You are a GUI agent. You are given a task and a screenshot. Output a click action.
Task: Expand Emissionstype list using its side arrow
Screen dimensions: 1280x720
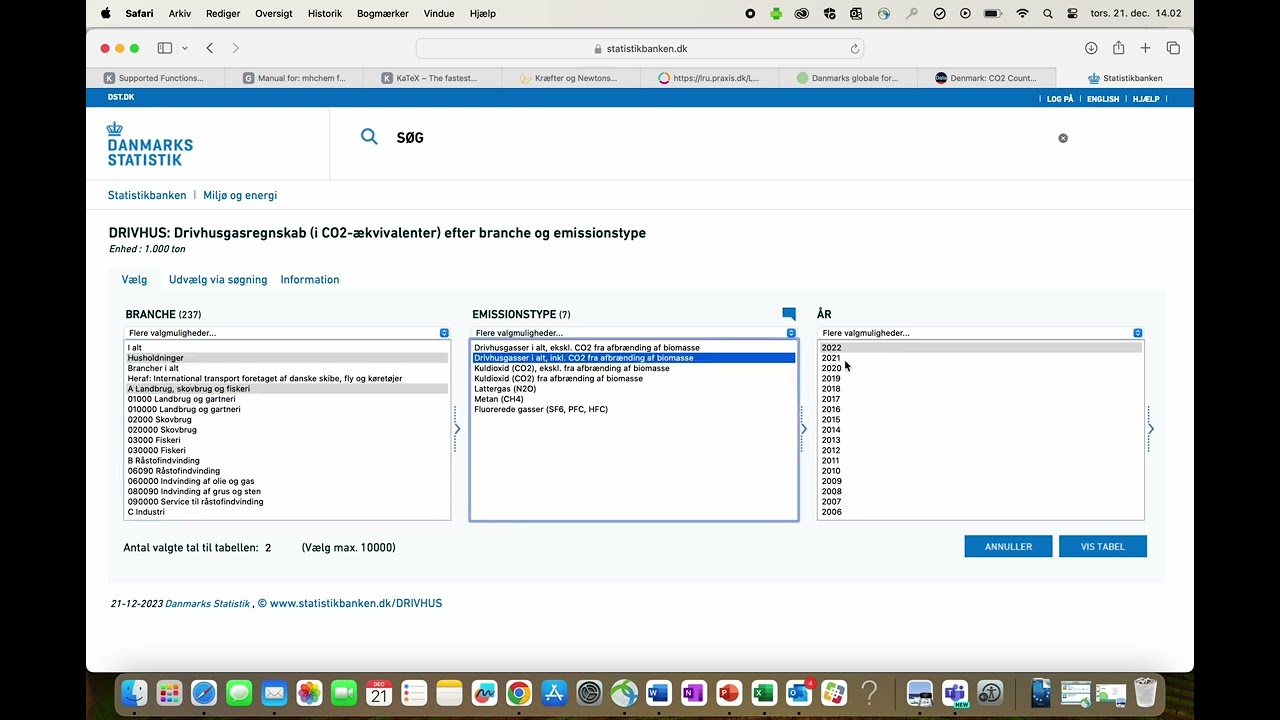[x=804, y=429]
